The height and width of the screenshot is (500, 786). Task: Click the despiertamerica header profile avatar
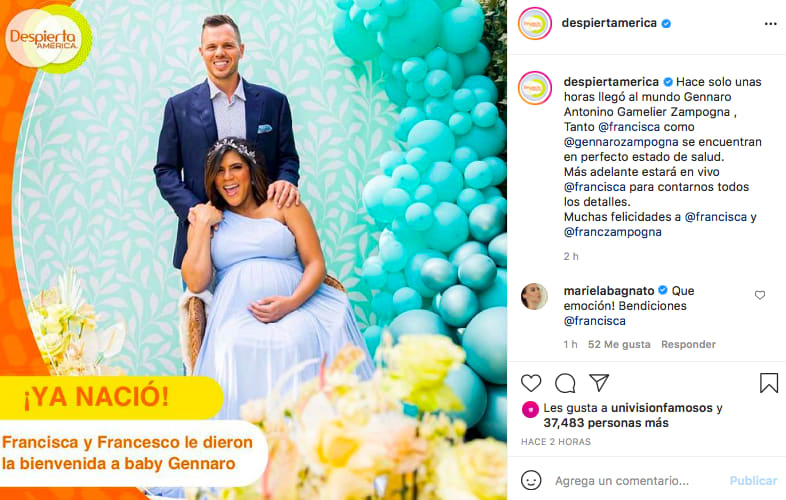(x=535, y=24)
